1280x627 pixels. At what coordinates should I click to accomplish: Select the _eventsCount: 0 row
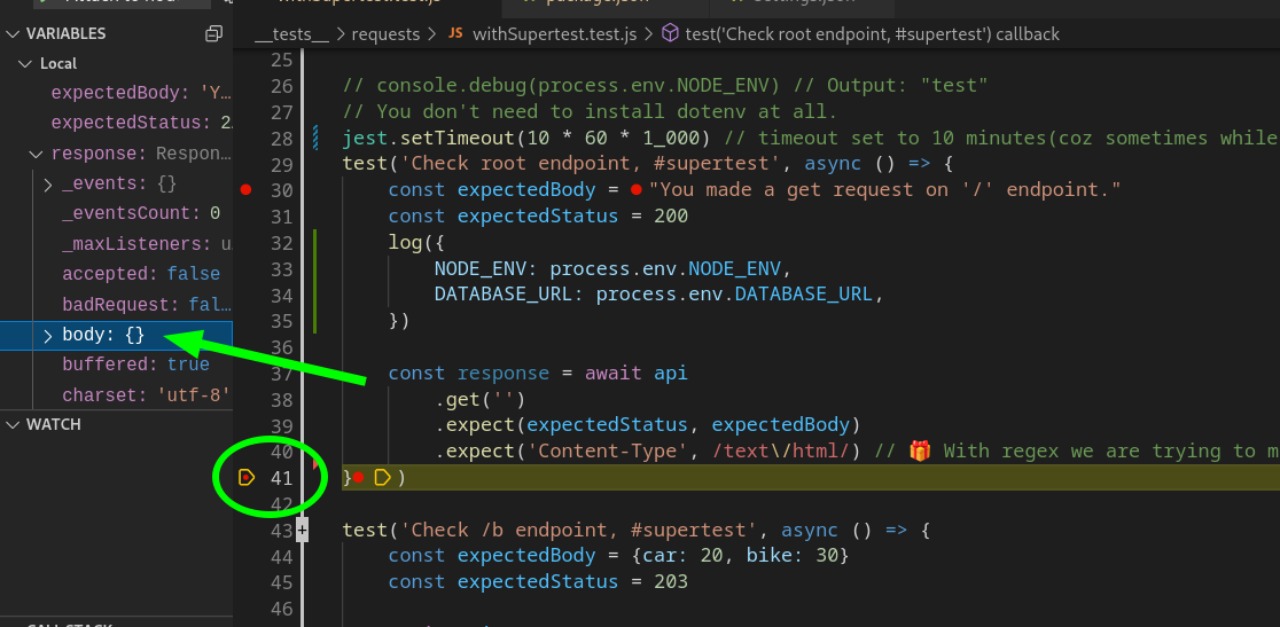pos(116,214)
